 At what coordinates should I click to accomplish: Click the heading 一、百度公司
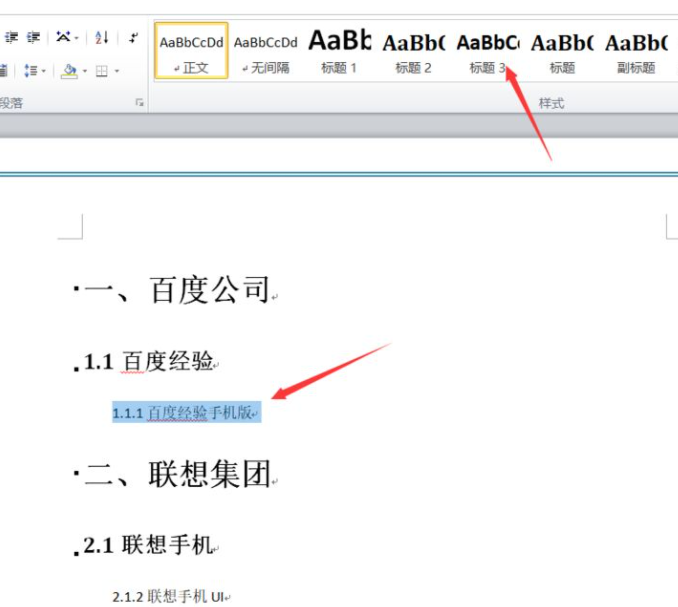pyautogui.click(x=177, y=290)
